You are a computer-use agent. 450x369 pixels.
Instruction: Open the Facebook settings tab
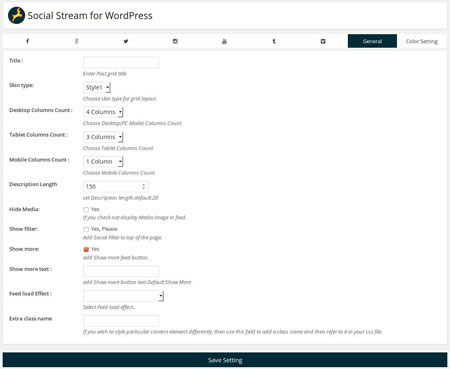click(x=27, y=41)
